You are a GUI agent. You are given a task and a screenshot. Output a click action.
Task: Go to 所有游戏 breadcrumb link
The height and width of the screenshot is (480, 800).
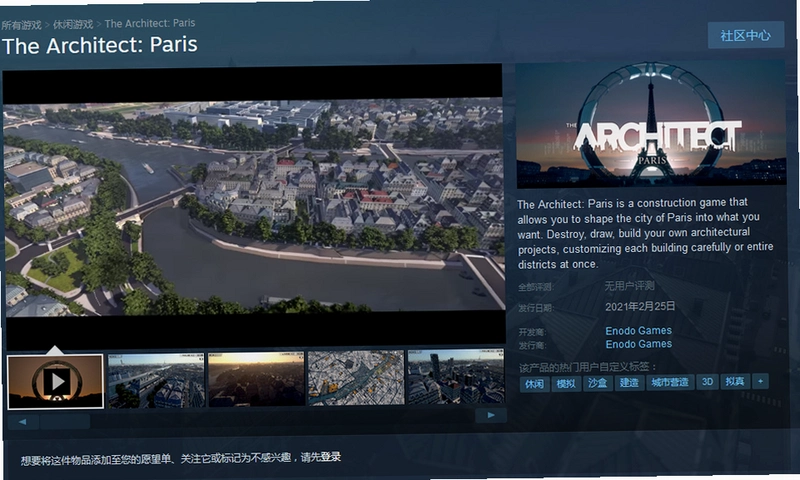click(x=21, y=24)
